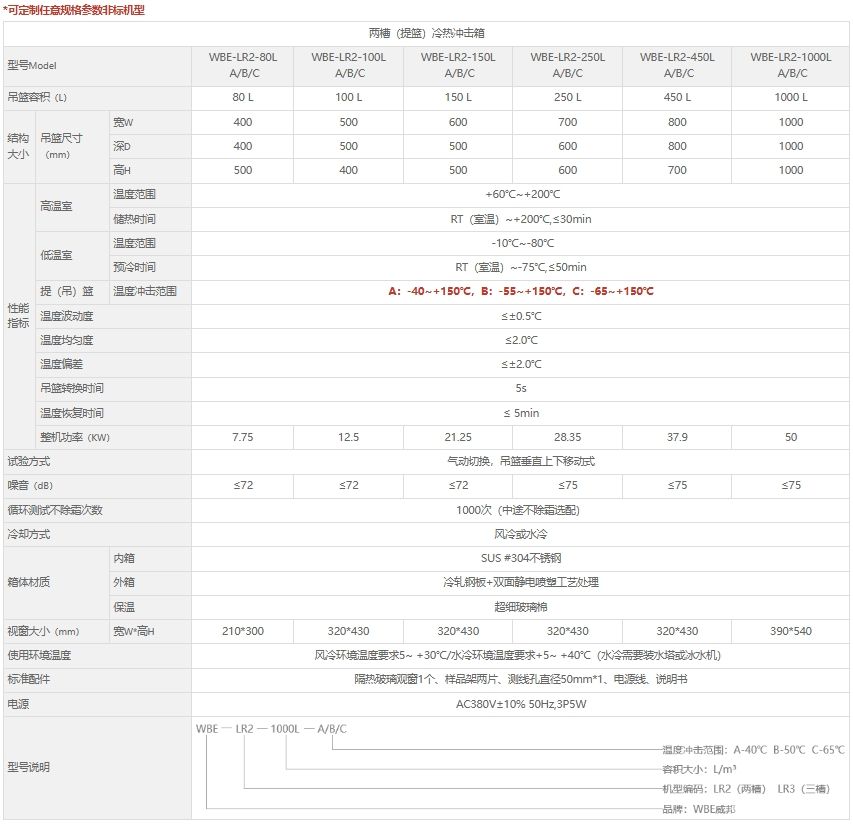Select the WBE-LR2-150L model column header

(x=458, y=65)
